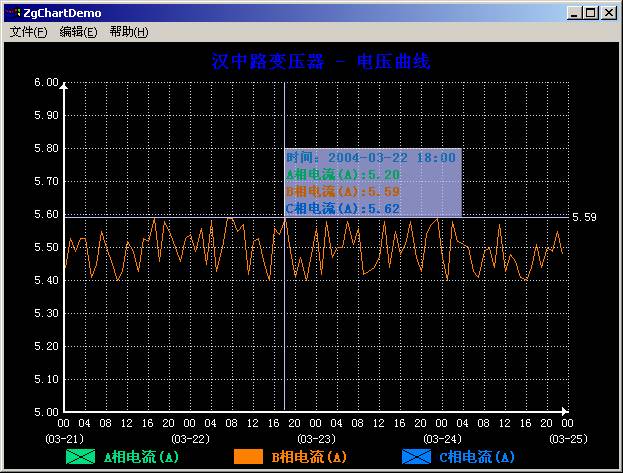Close the ZgChartDemo window
623x473 pixels.
(x=609, y=13)
